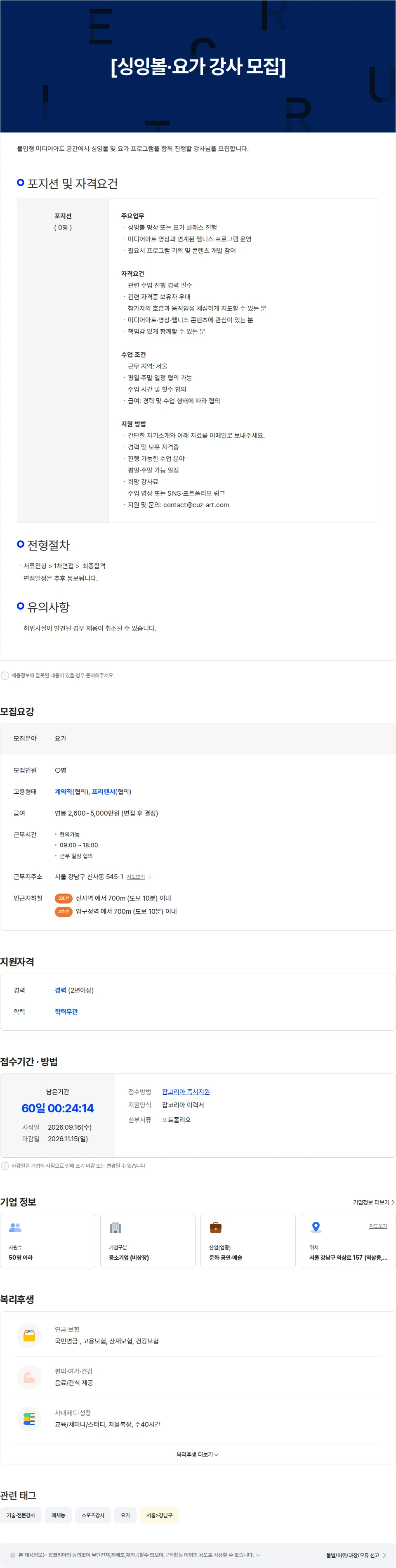Expand 복리후생 더보기
The width and height of the screenshot is (396, 1568).
tap(198, 1454)
